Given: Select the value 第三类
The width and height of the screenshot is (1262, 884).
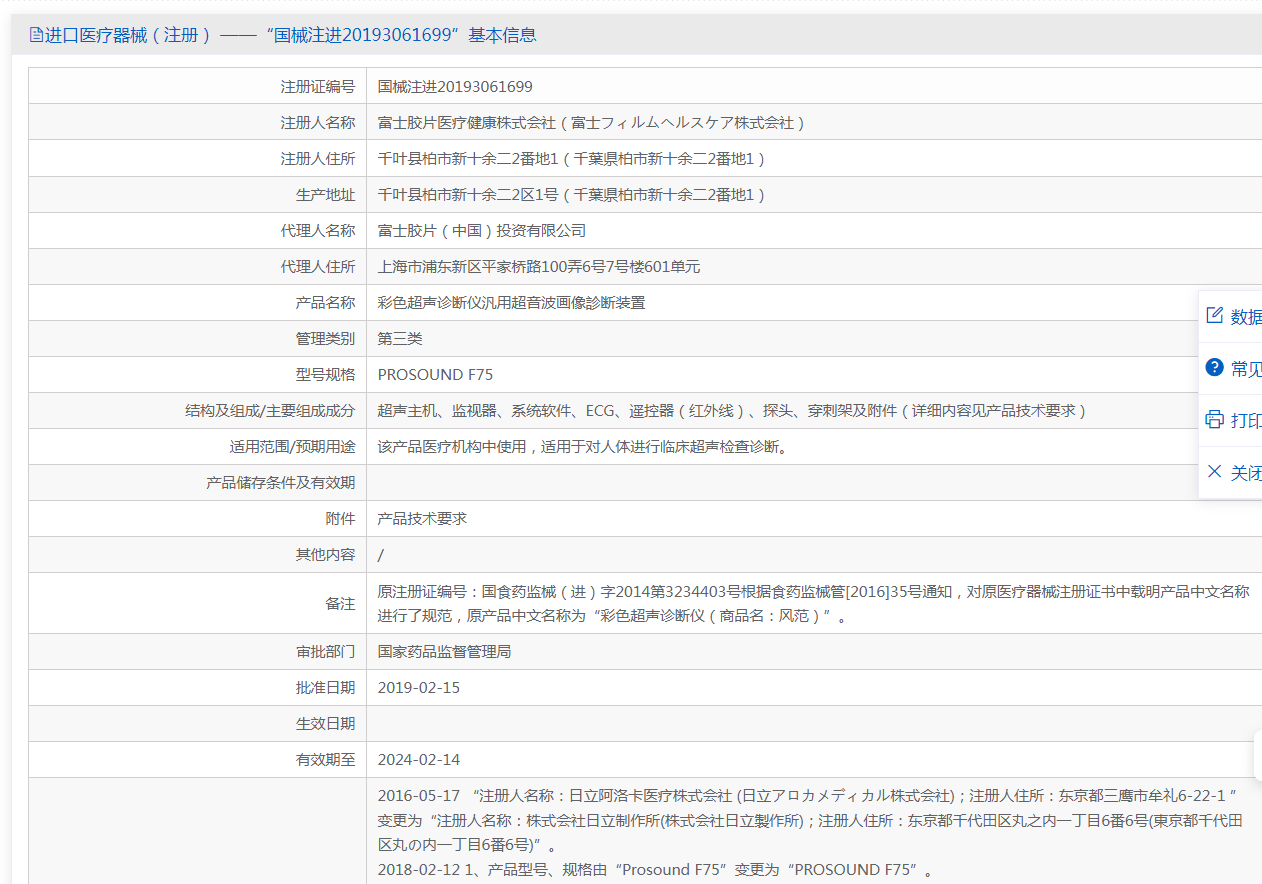Looking at the screenshot, I should coord(400,339).
